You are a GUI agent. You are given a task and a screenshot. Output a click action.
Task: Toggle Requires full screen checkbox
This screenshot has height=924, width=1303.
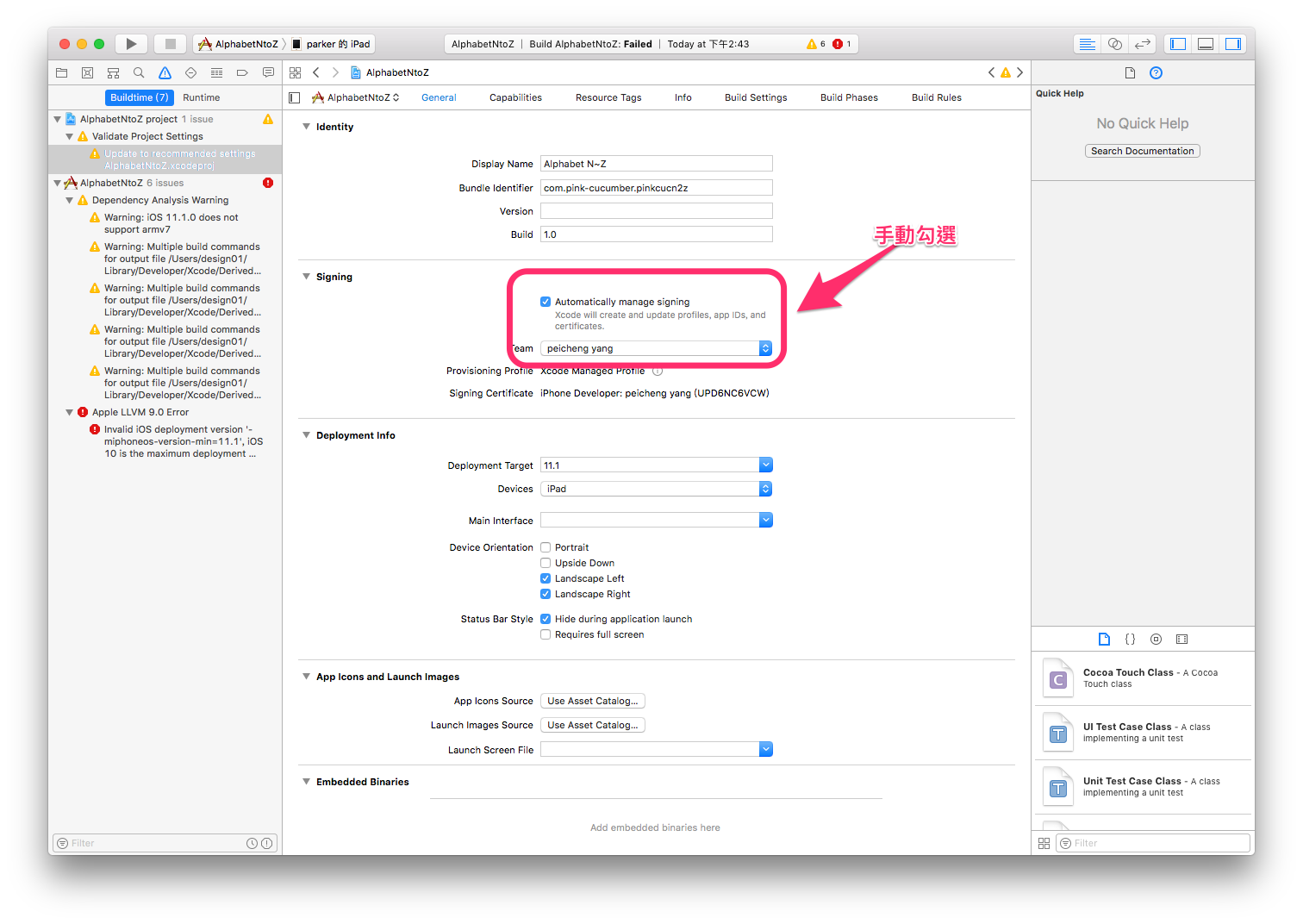coord(546,634)
